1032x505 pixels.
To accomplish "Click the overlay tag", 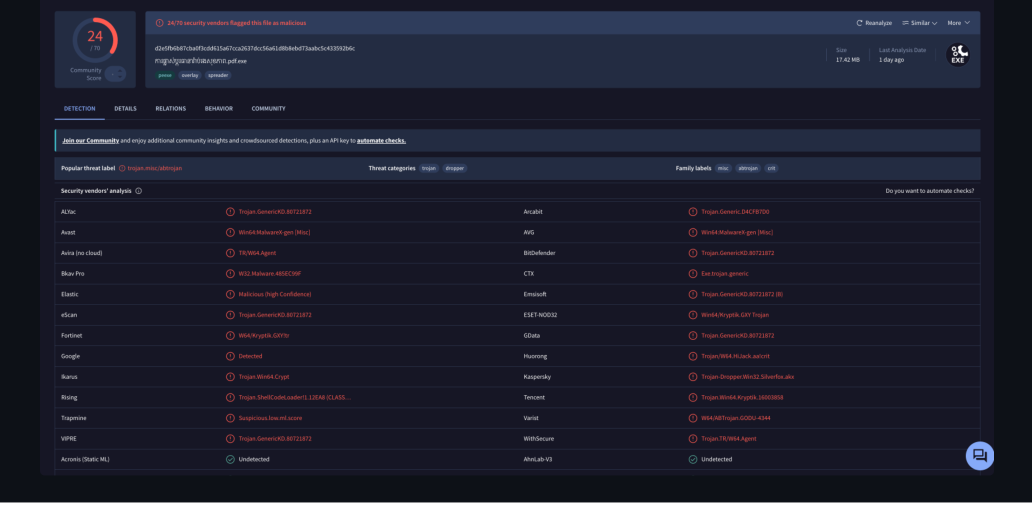I will 190,75.
